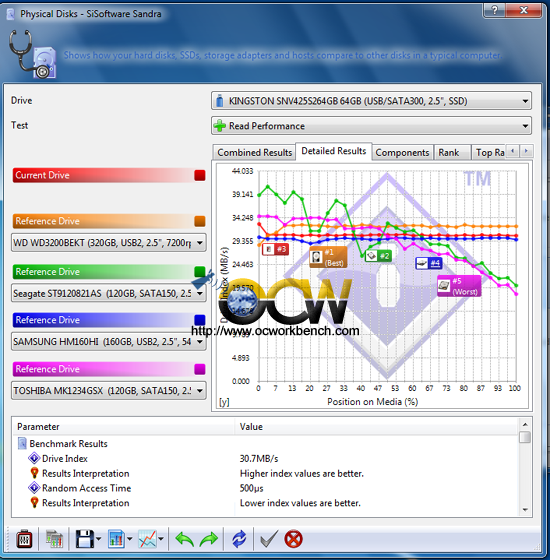Click the bar graph report icon
The height and width of the screenshot is (560, 550).
116,539
